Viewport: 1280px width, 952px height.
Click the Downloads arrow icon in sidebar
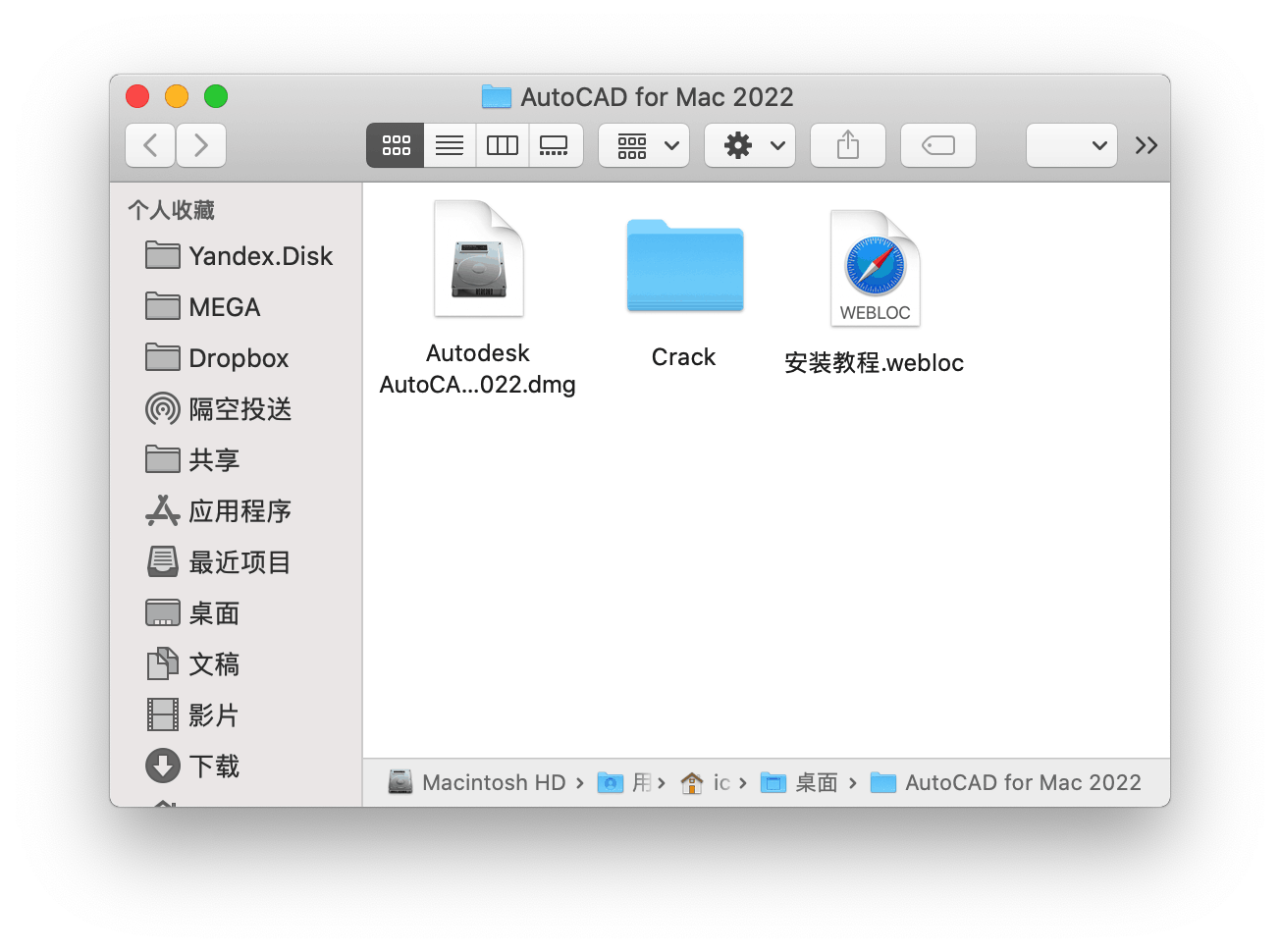163,766
